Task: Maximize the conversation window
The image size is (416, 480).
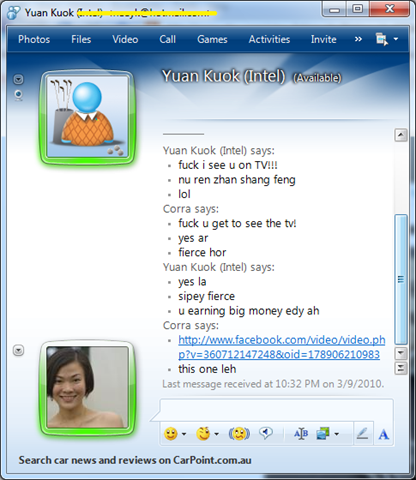Action: (x=358, y=9)
